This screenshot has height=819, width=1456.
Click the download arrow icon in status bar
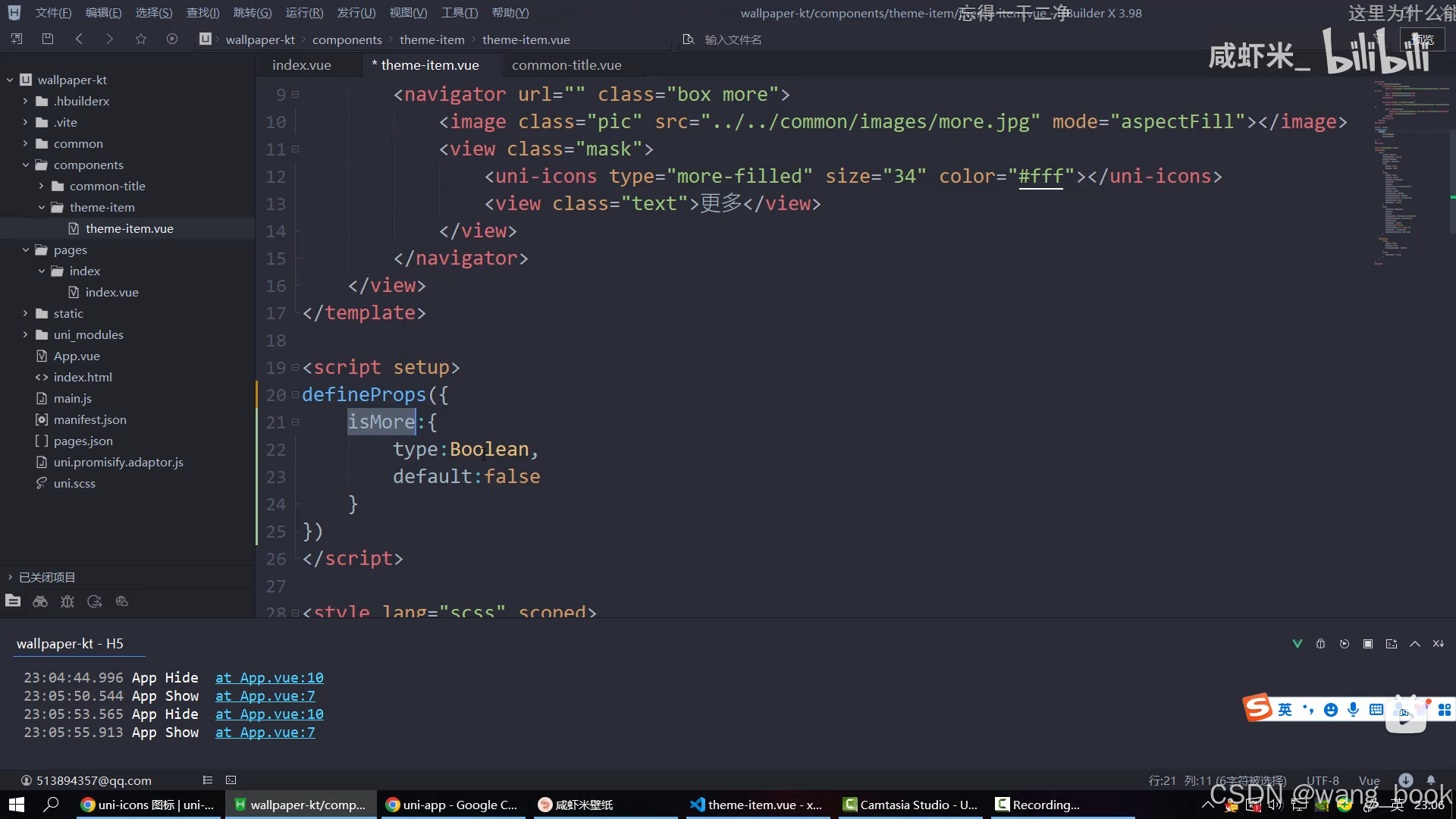1406,780
